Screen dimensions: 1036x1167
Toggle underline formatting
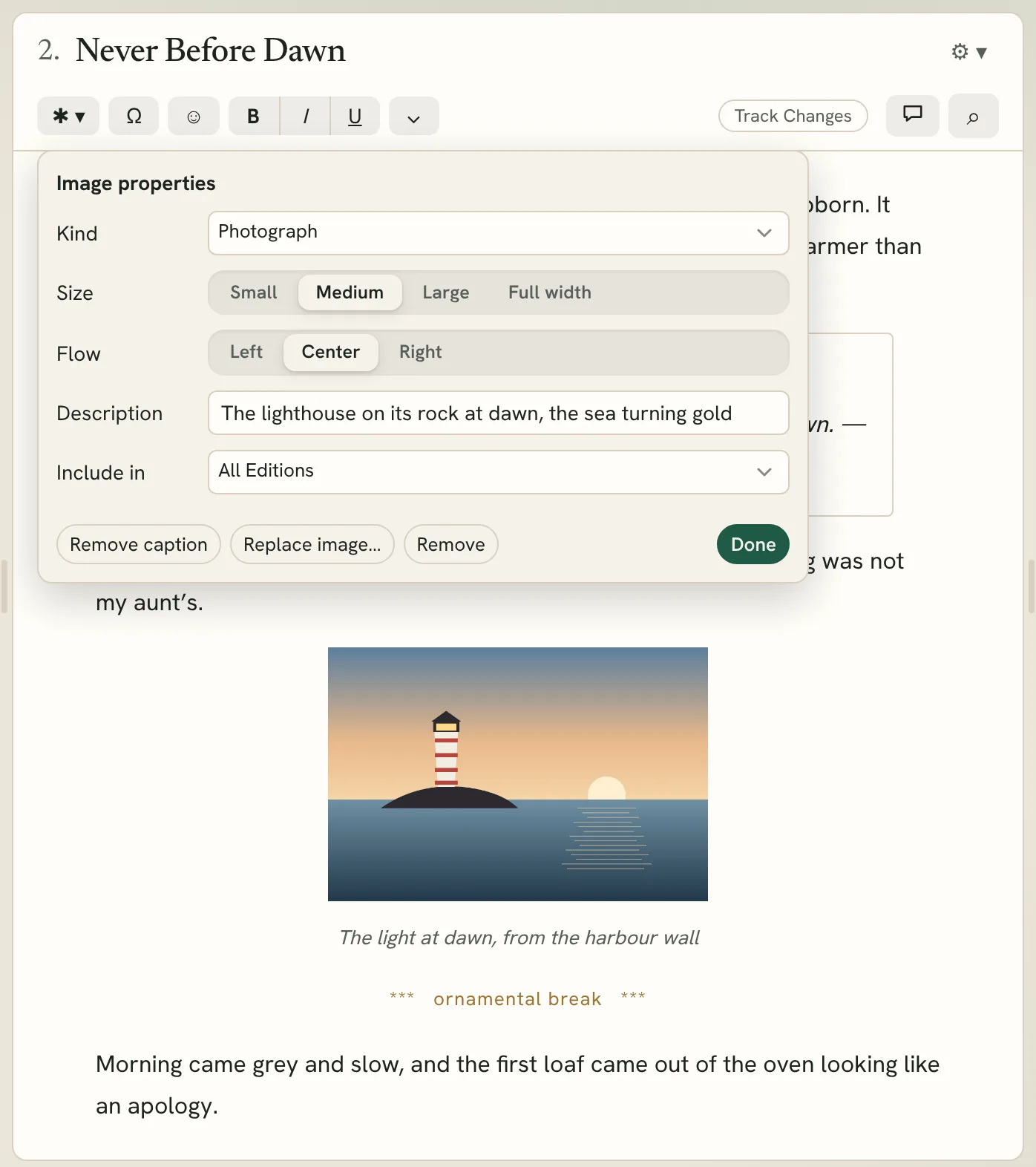pos(355,116)
